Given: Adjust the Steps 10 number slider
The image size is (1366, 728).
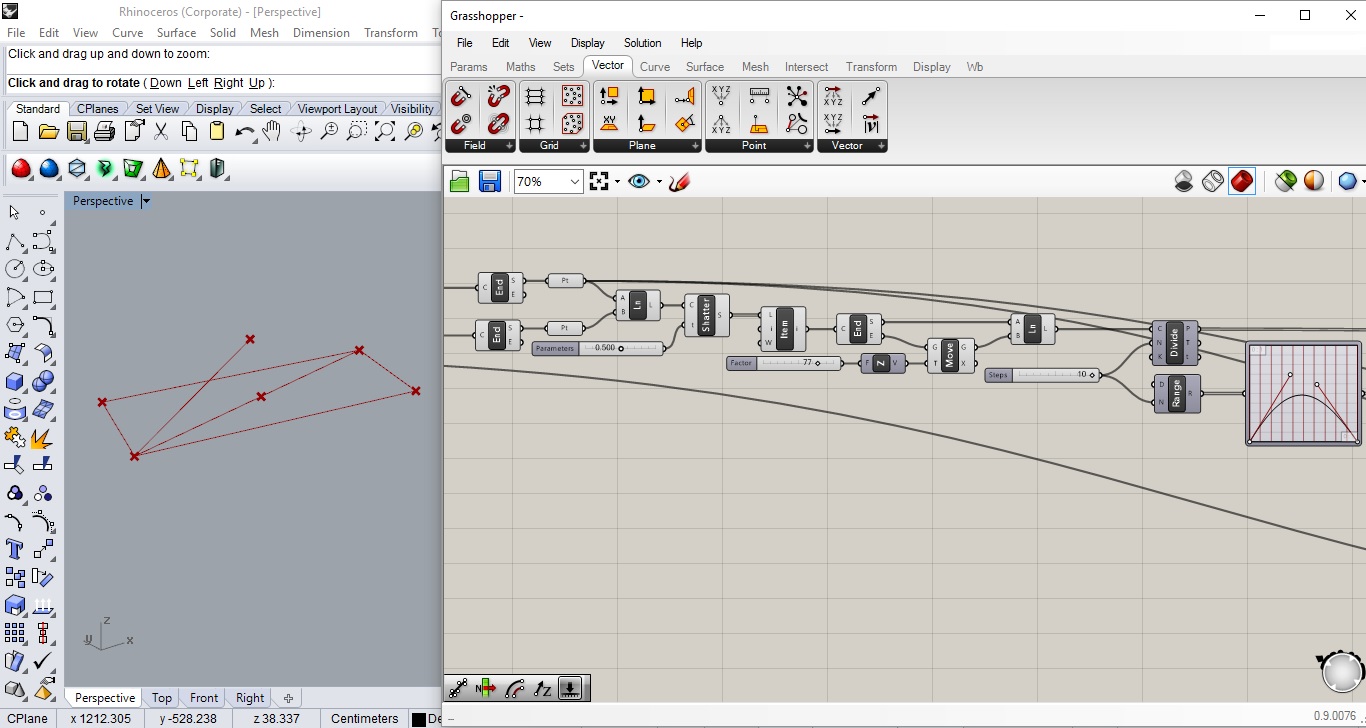Looking at the screenshot, I should coord(1042,375).
